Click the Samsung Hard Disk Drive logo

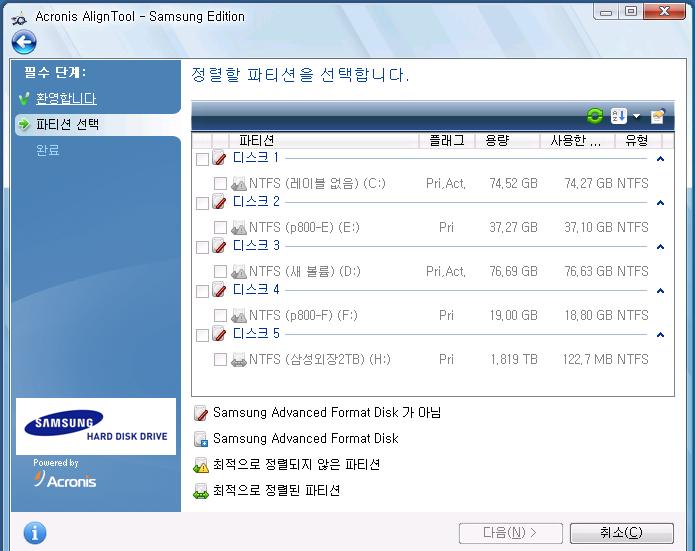pos(96,427)
